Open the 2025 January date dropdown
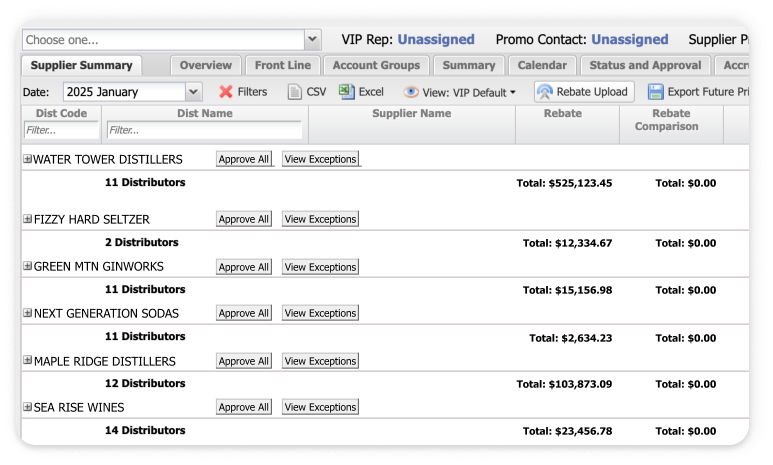 (x=193, y=92)
